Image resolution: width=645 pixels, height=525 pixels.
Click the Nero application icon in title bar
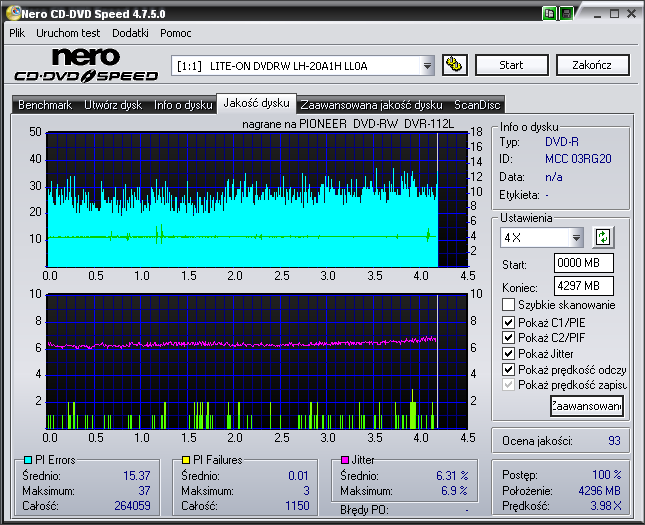(x=13, y=13)
